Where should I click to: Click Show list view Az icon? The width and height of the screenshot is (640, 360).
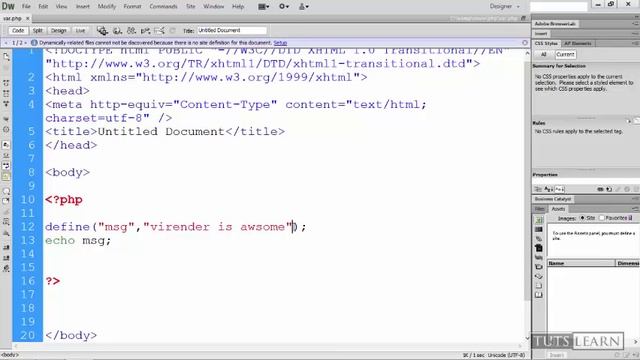[549, 189]
